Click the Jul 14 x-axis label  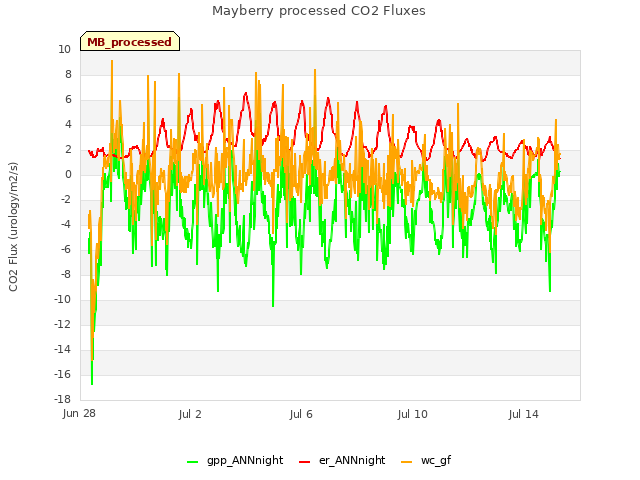click(x=524, y=414)
